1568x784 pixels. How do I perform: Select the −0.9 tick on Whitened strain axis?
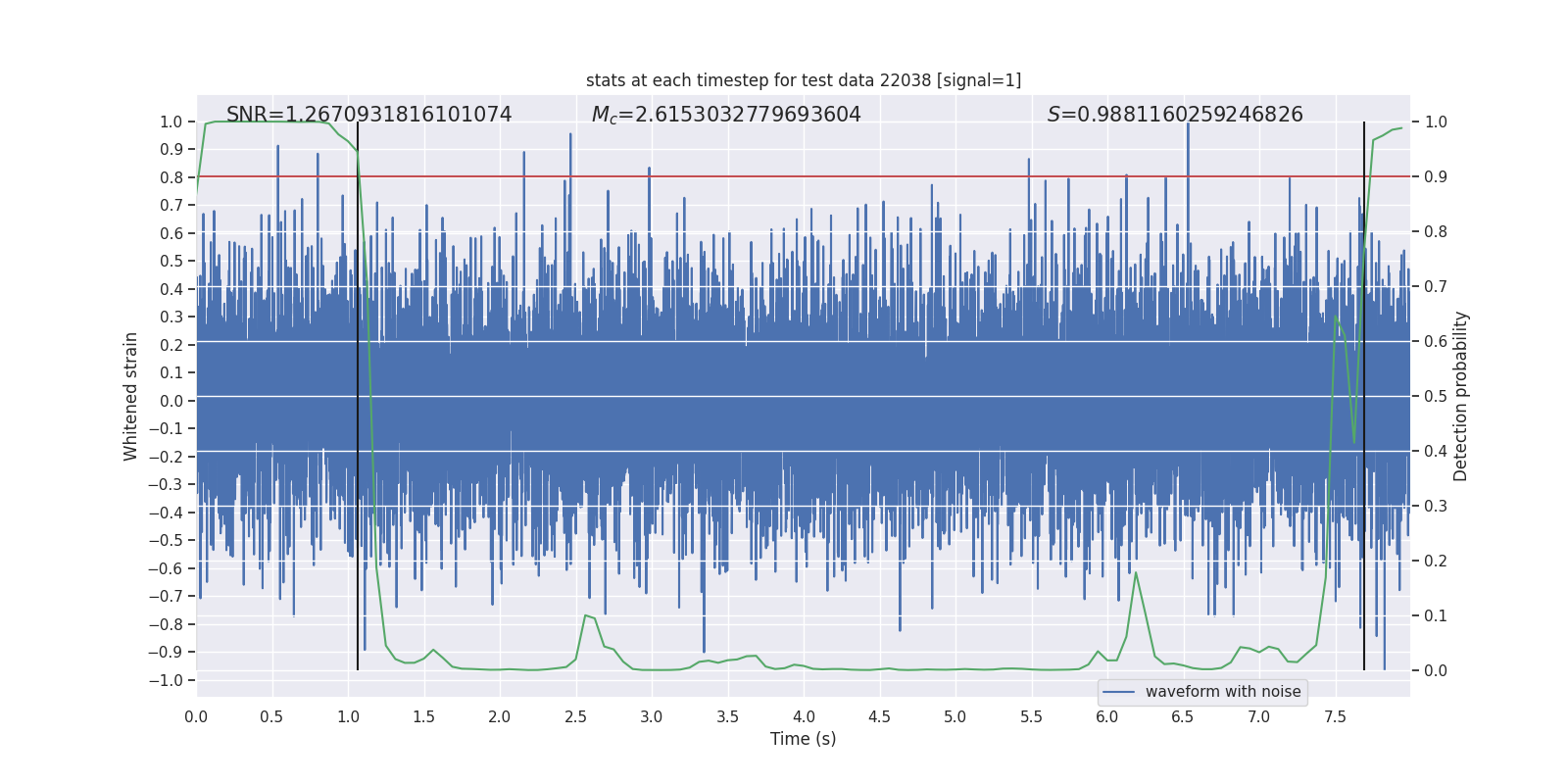pos(166,652)
